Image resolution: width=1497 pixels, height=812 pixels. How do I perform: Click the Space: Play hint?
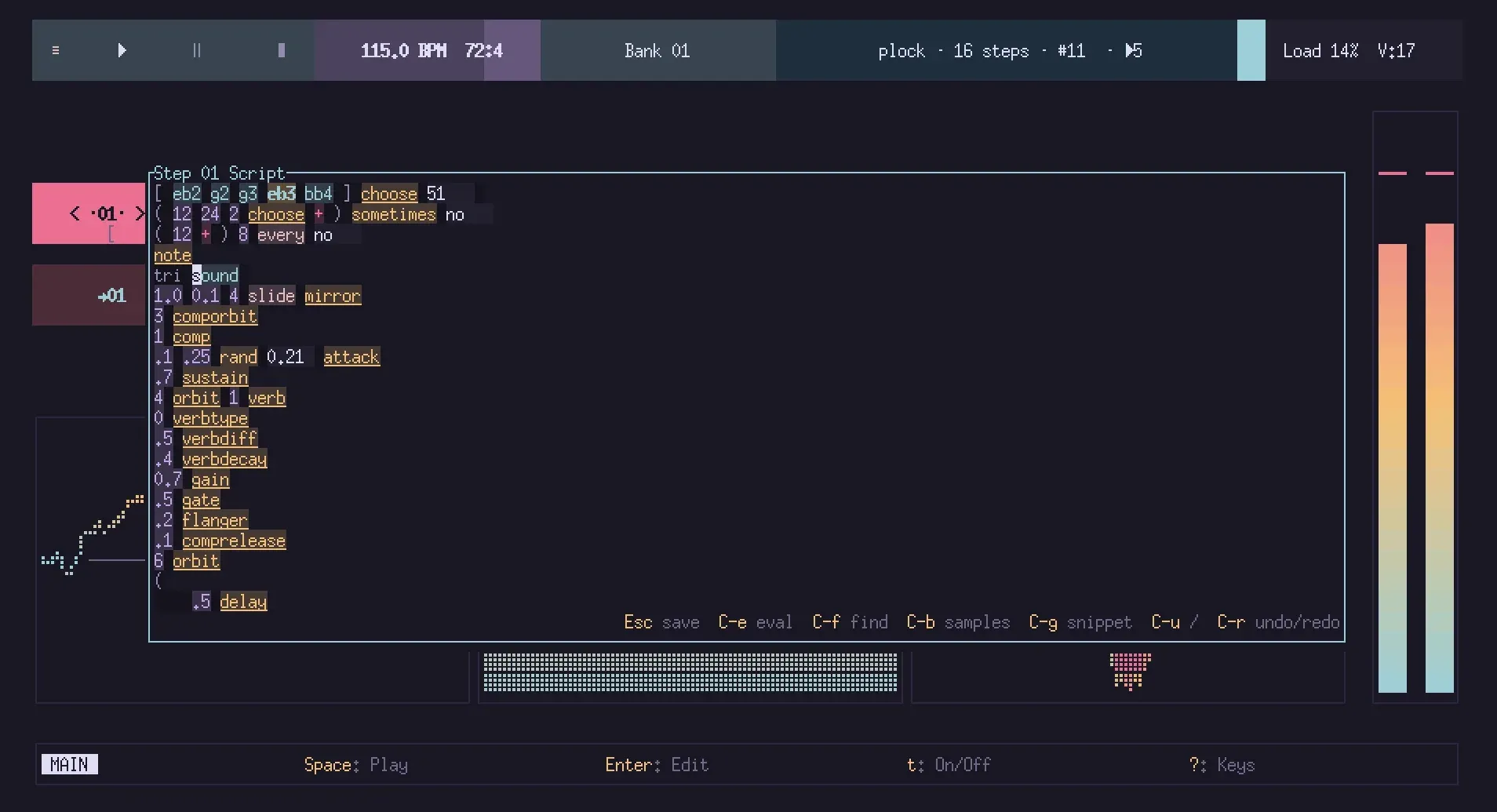click(355, 765)
